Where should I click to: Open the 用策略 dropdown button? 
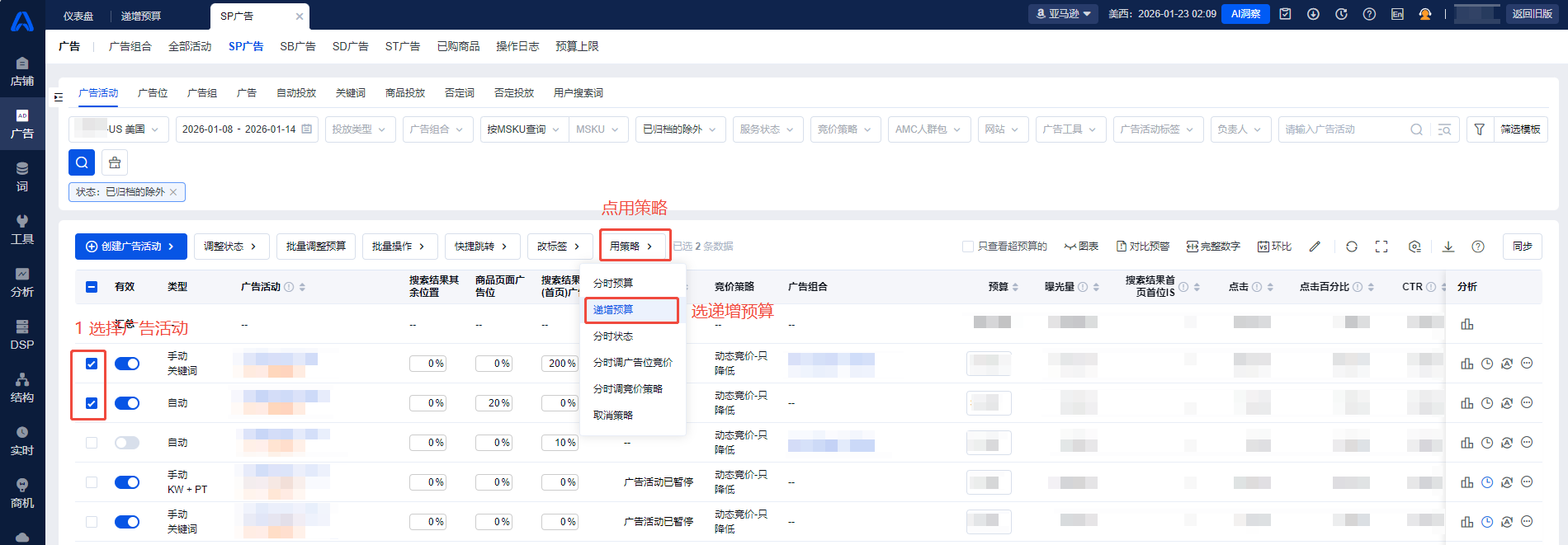click(632, 247)
